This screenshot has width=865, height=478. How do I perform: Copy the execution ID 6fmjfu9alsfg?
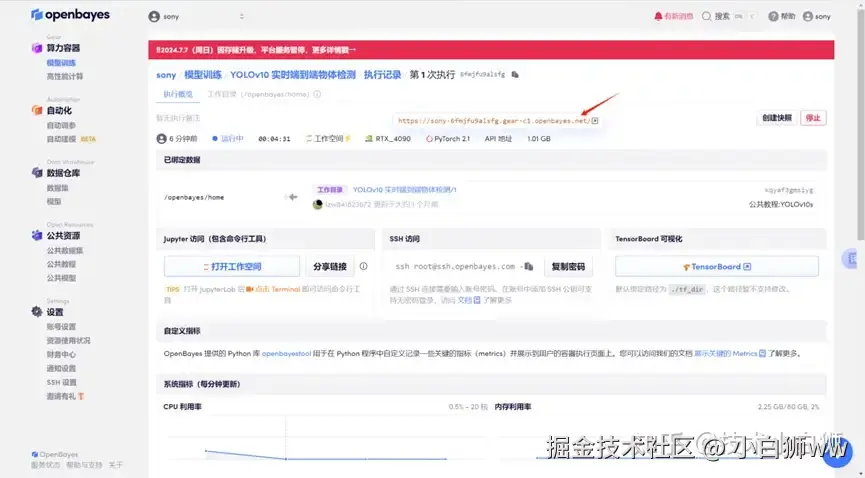[x=515, y=75]
